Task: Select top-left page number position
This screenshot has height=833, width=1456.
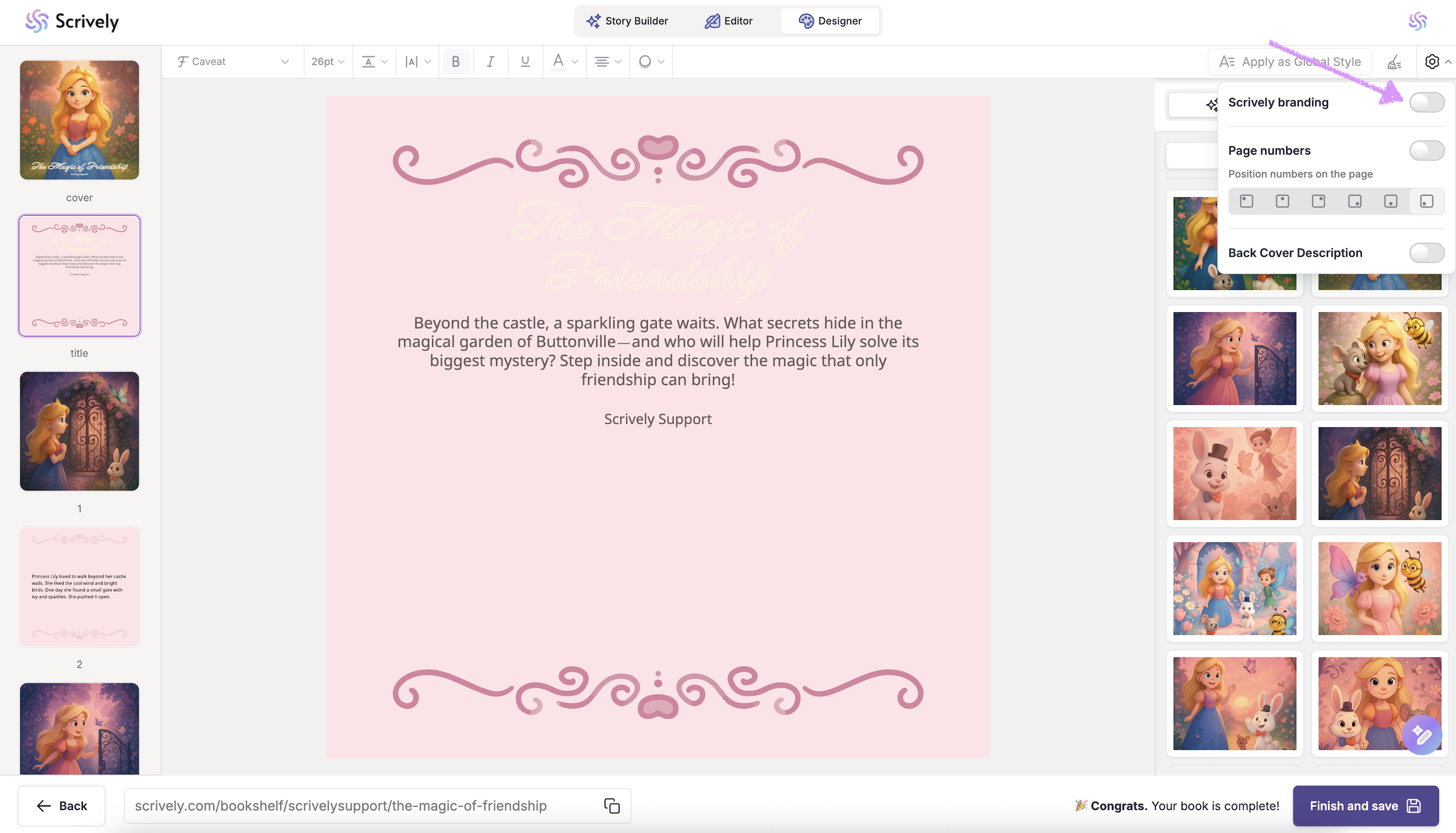Action: point(1246,201)
